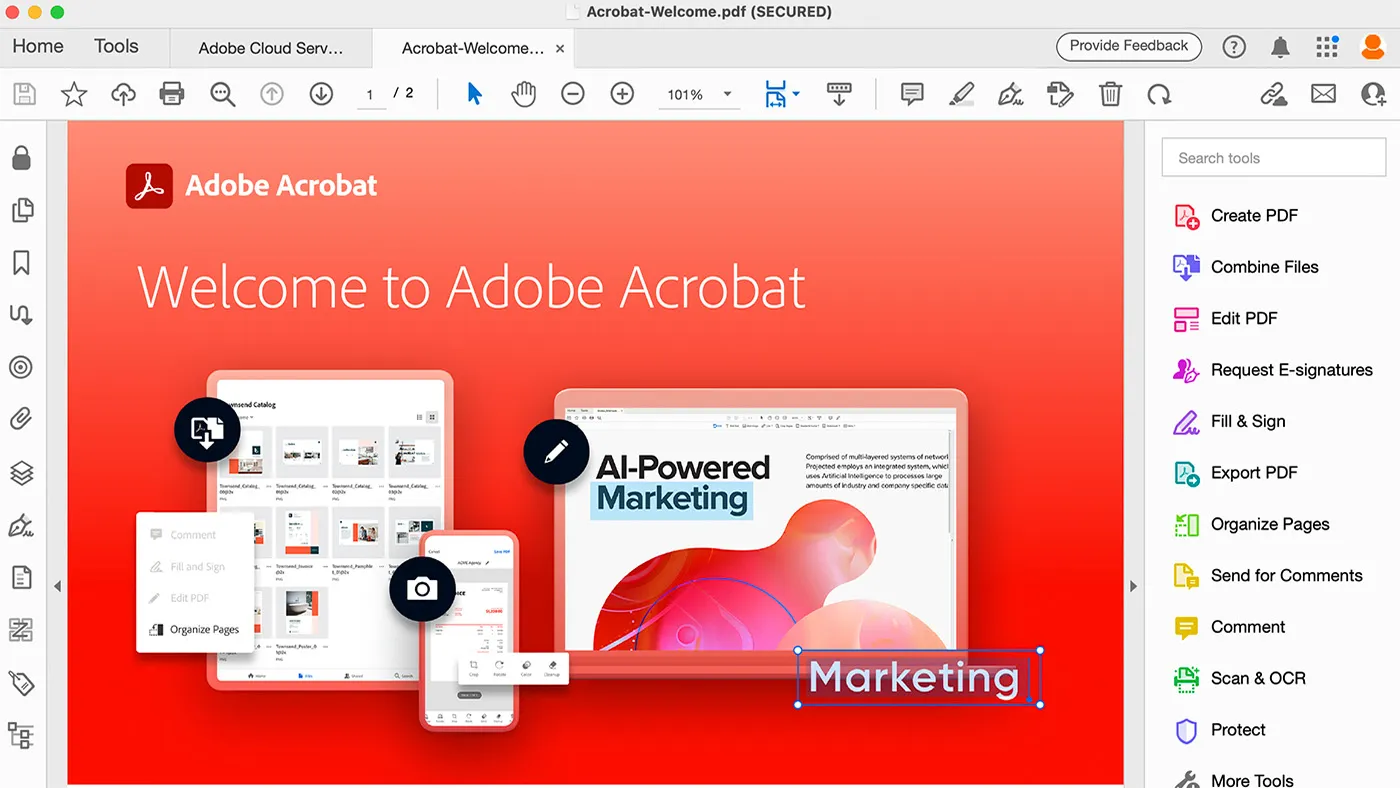Open the Attachments panel

click(22, 419)
